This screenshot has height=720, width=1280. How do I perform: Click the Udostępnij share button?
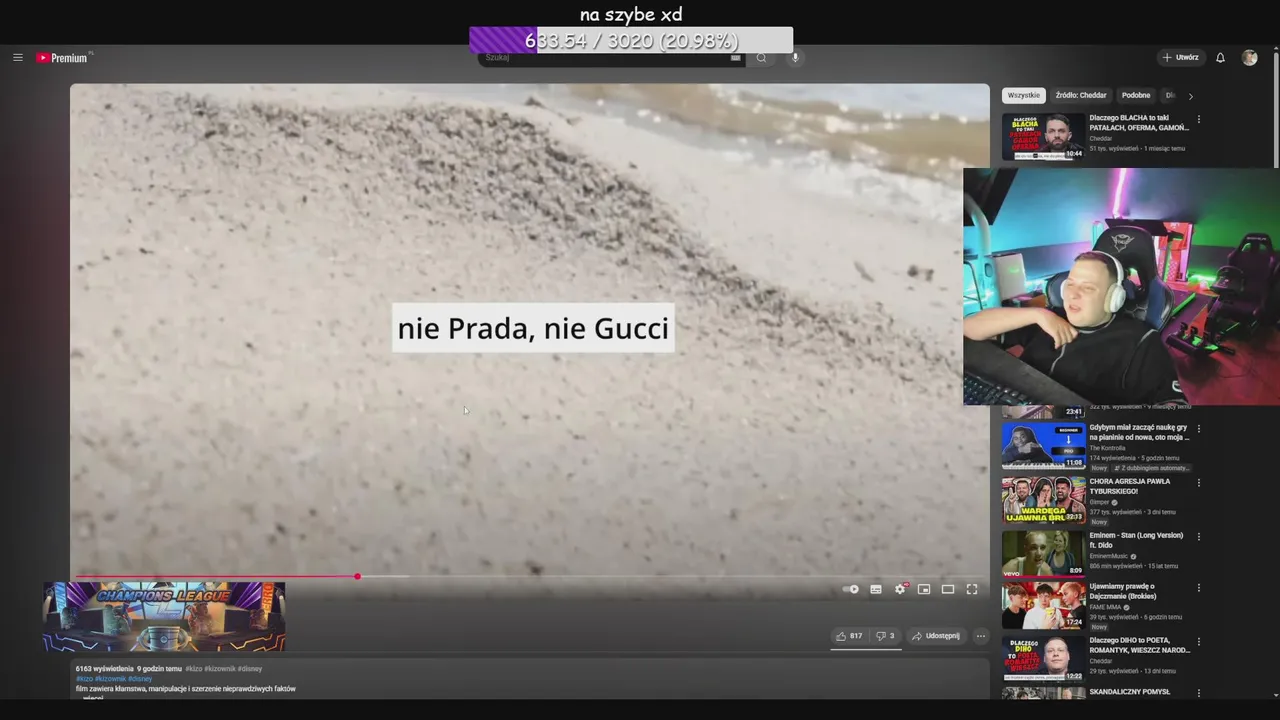(x=936, y=636)
